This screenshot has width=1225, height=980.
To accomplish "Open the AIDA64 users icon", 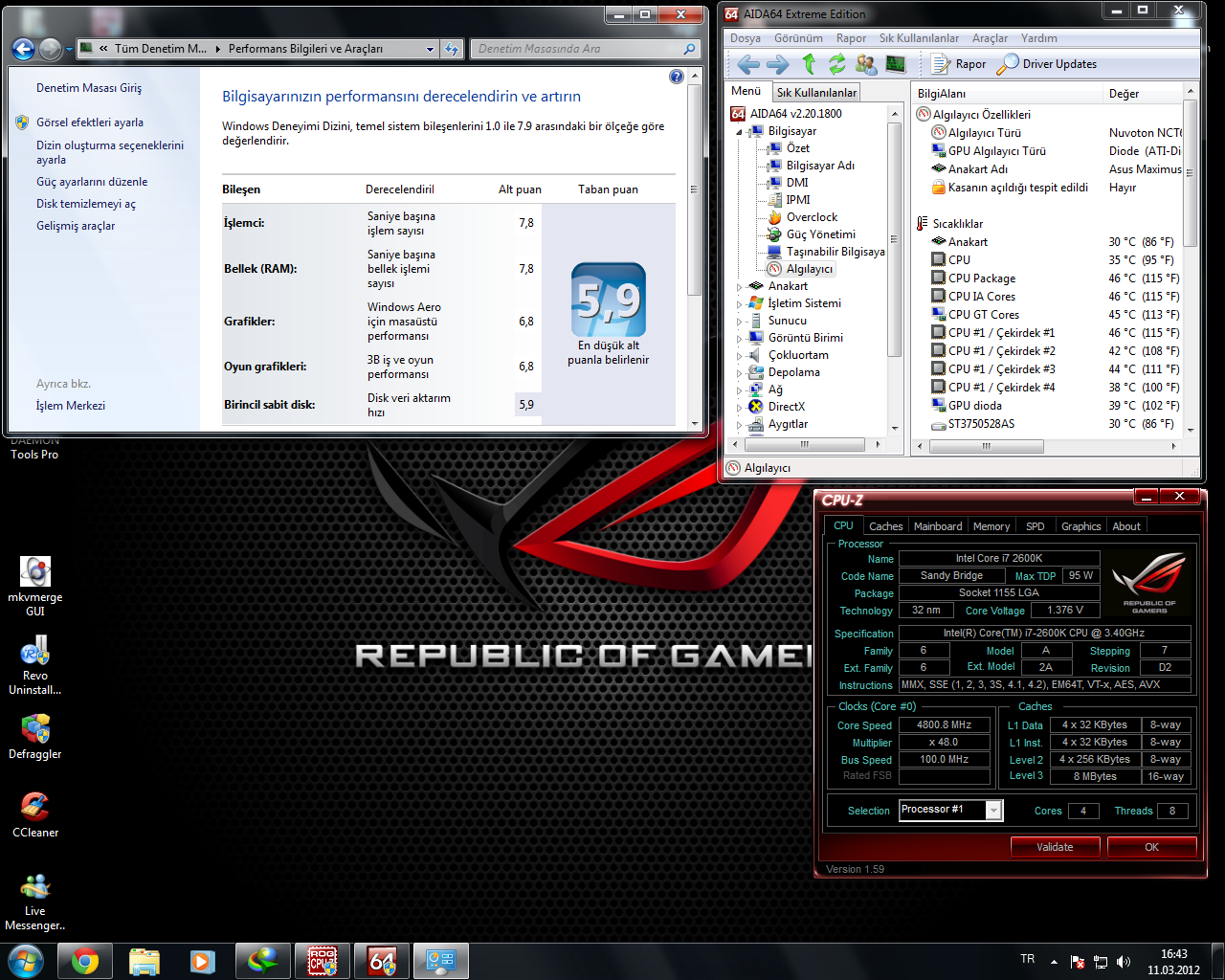I will point(866,64).
